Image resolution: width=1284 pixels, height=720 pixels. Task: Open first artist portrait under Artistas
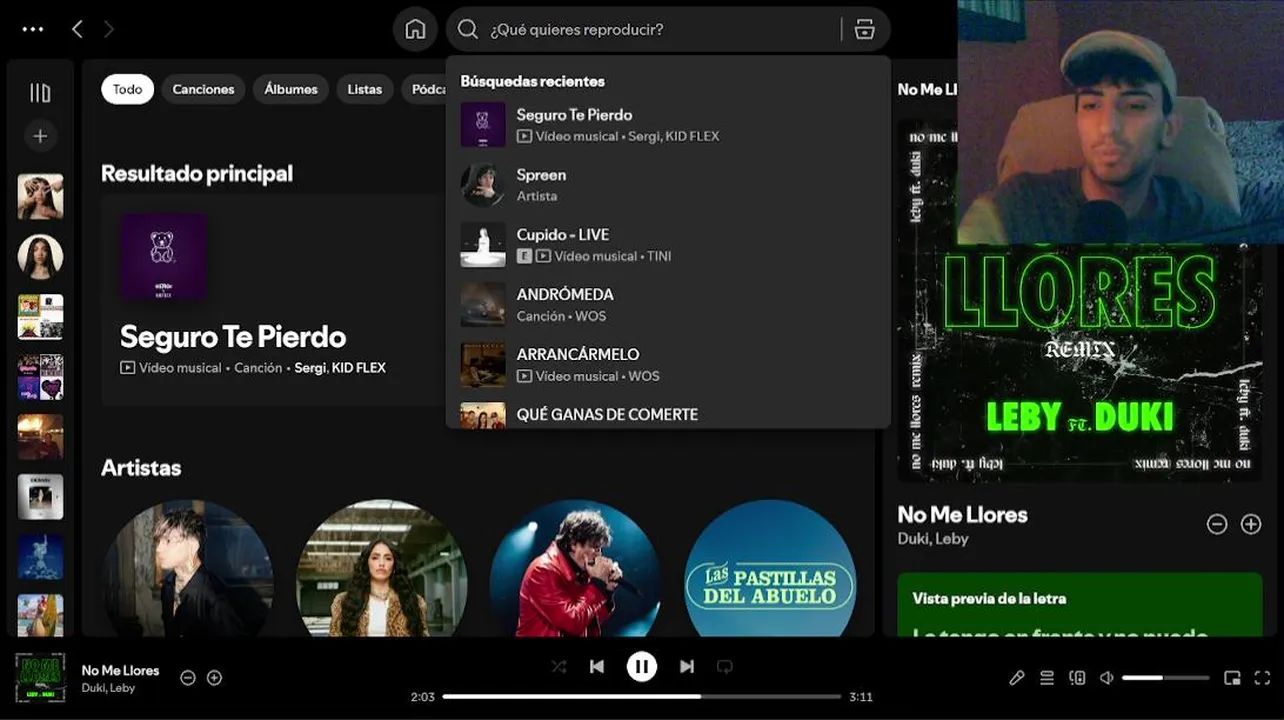tap(189, 568)
